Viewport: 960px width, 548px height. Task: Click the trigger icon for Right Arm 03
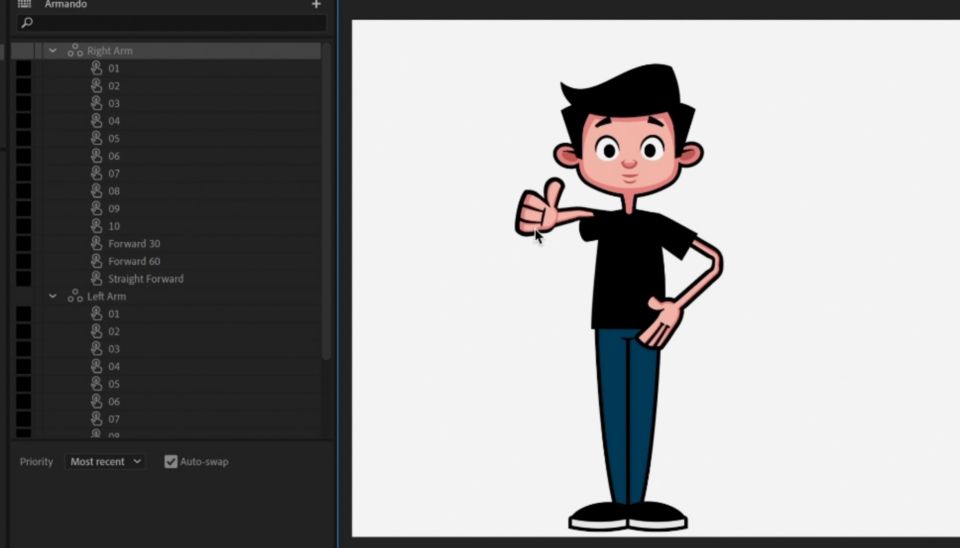pyautogui.click(x=97, y=103)
